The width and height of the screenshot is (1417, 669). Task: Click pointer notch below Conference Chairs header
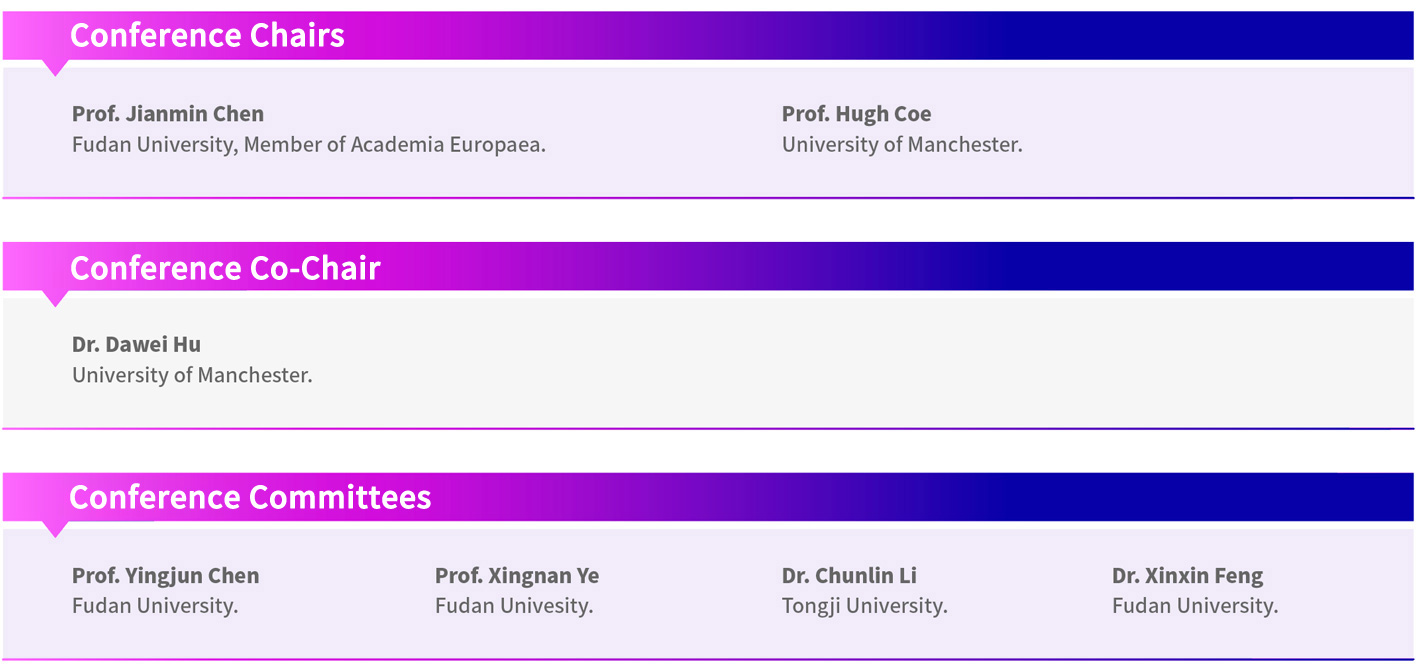point(56,68)
